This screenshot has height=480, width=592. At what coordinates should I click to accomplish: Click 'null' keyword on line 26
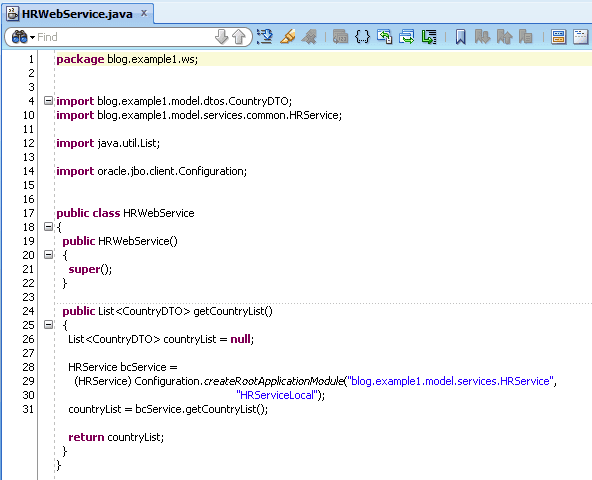pos(240,339)
